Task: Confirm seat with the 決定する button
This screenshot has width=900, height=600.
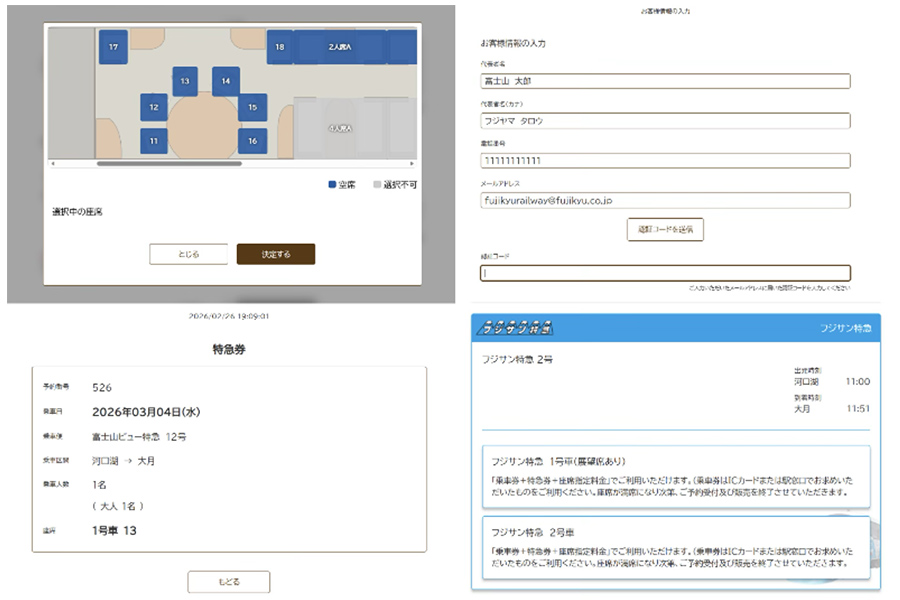Action: 275,254
